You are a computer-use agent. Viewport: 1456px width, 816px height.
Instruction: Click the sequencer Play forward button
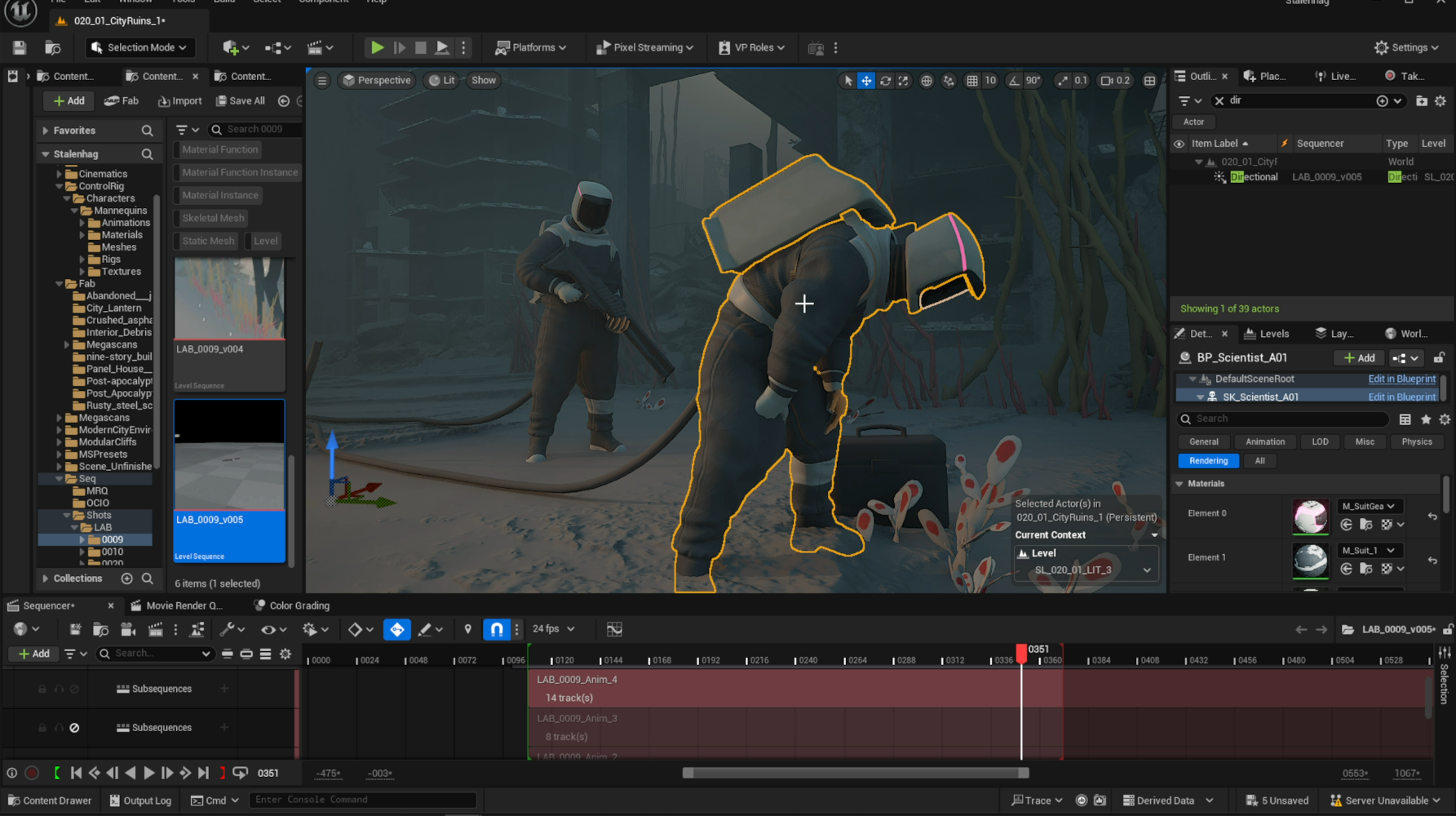pos(148,773)
